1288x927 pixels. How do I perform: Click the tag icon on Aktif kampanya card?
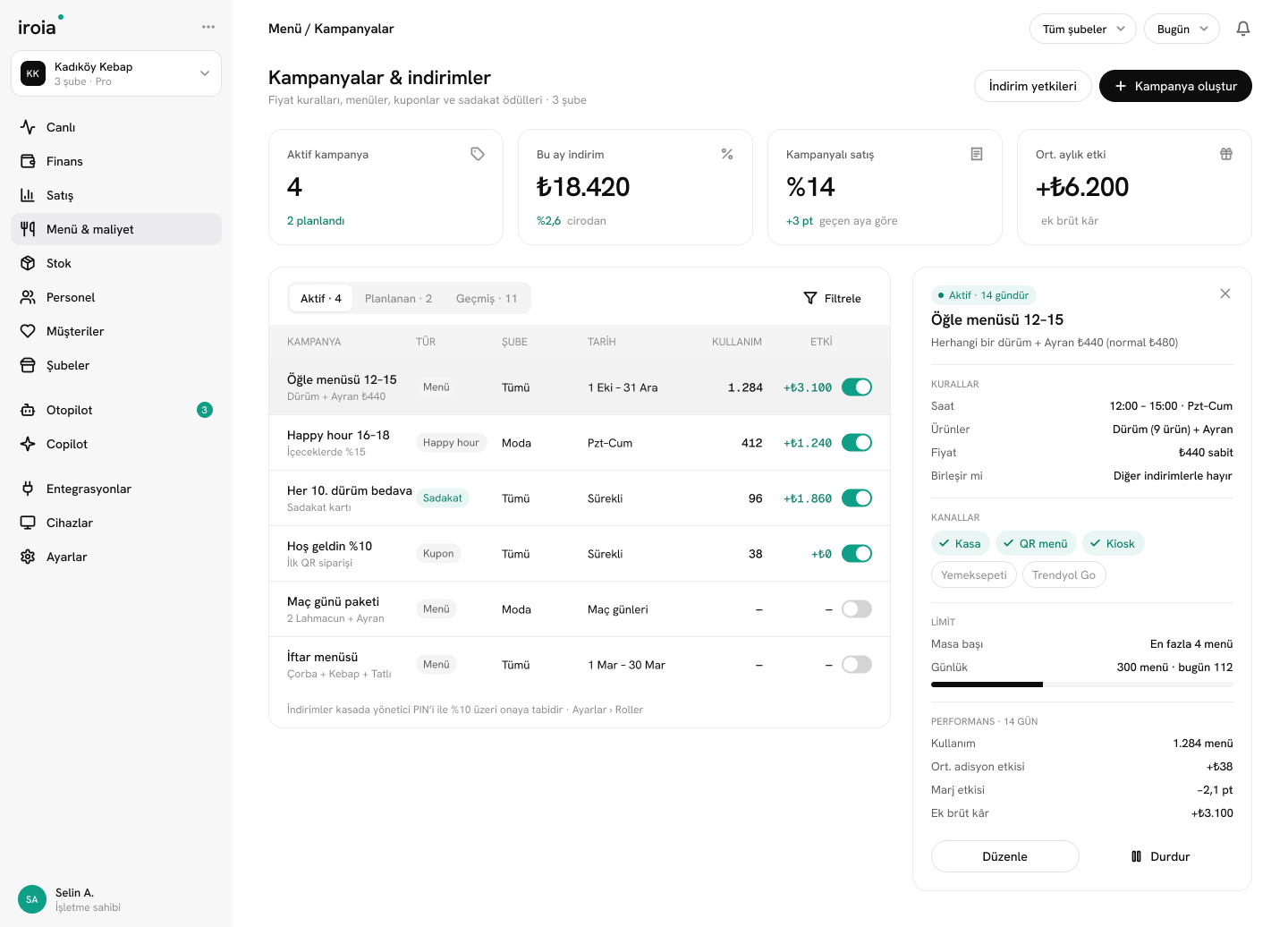coord(478,154)
